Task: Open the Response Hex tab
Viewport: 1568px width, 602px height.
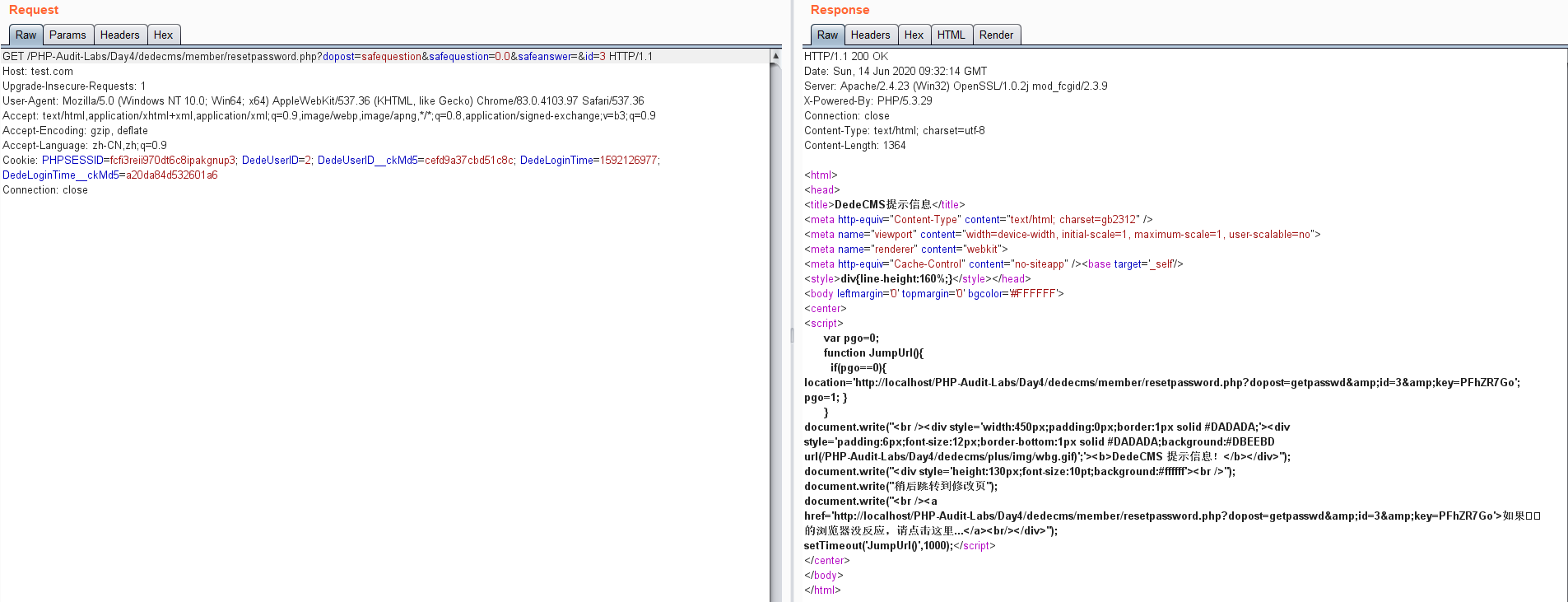Action: pyautogui.click(x=914, y=35)
